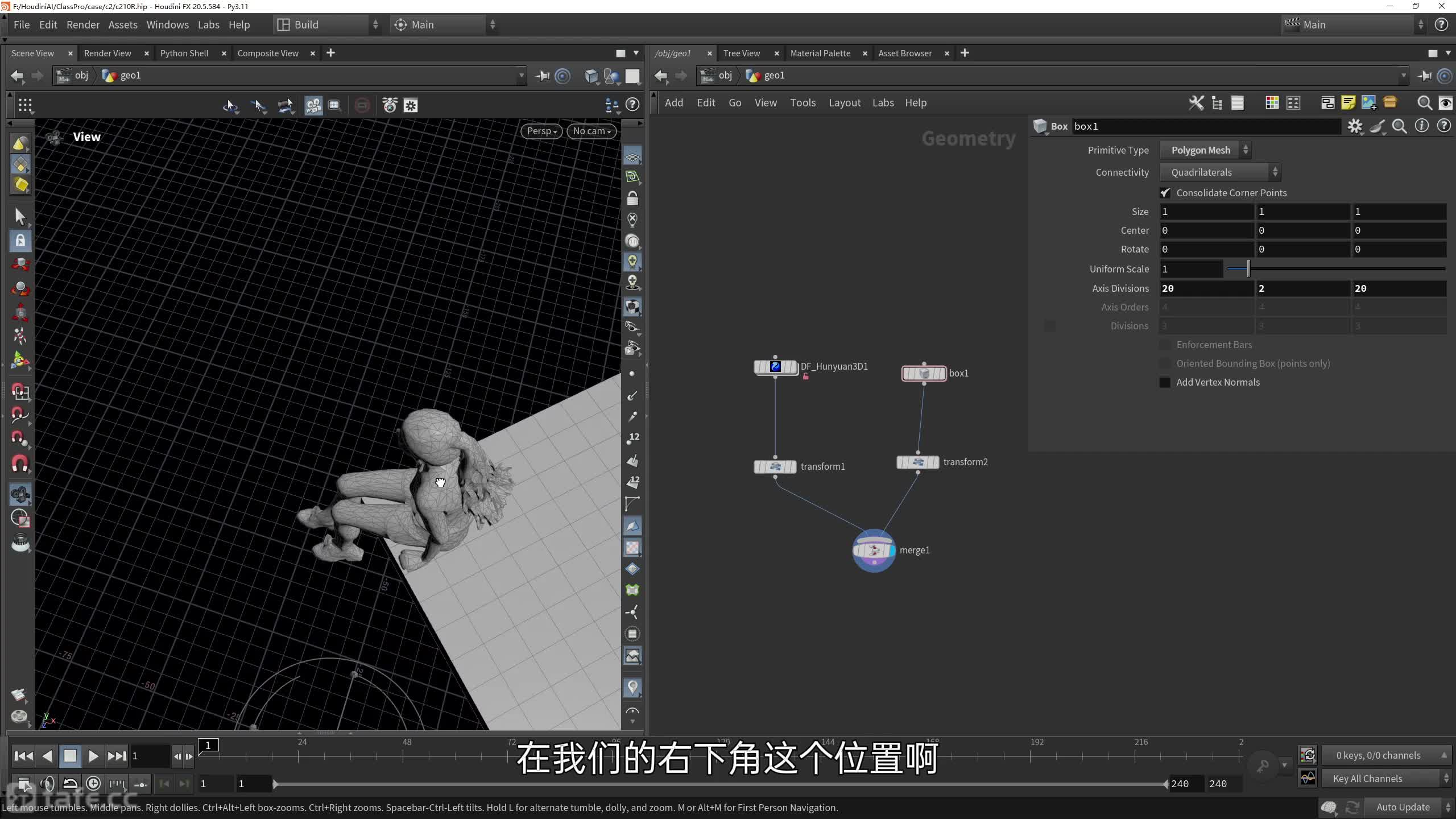This screenshot has height=819, width=1456.
Task: Click the network editor search magnifier icon
Action: [1424, 103]
